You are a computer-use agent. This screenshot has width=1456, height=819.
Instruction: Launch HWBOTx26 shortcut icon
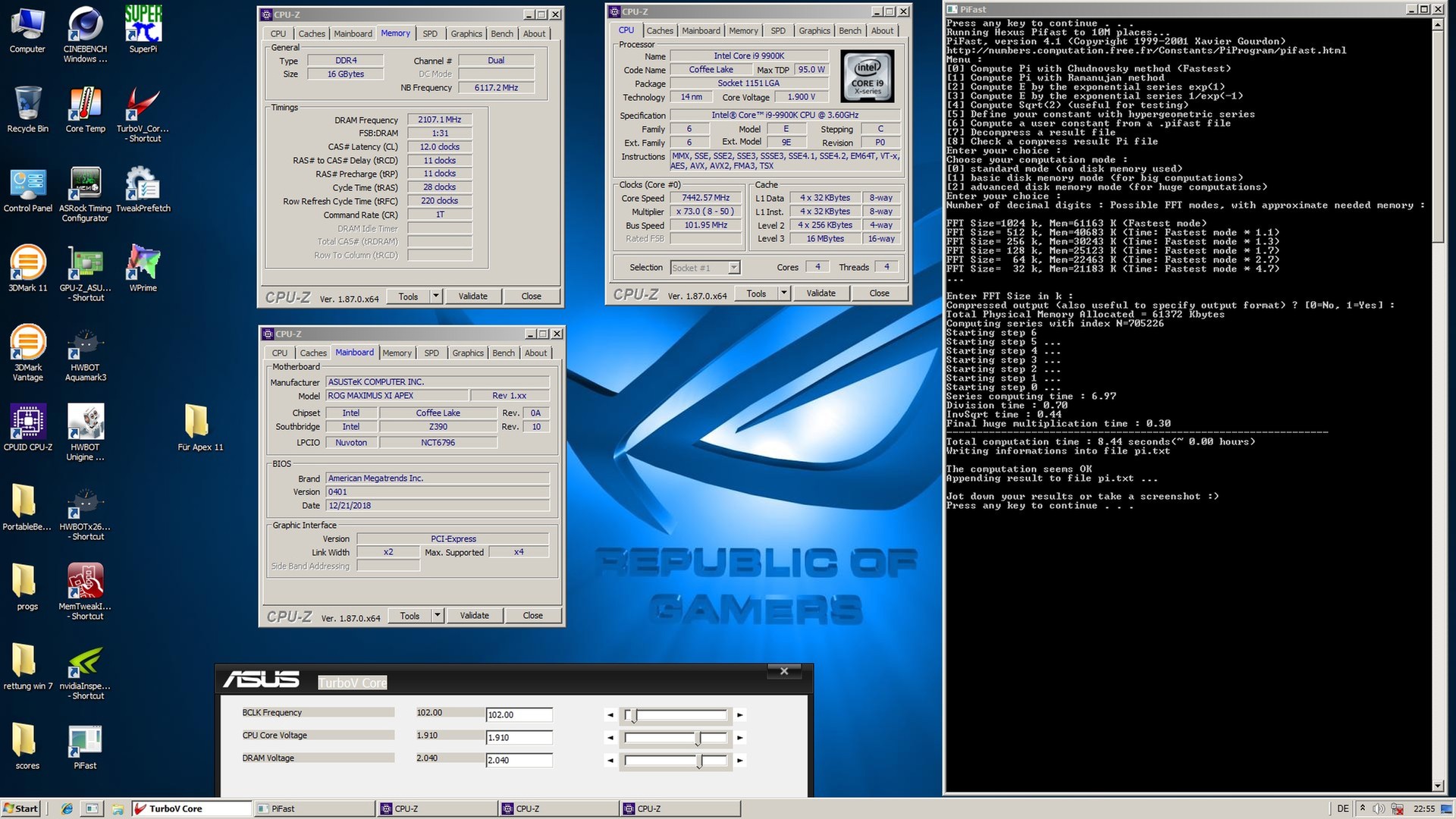[85, 512]
